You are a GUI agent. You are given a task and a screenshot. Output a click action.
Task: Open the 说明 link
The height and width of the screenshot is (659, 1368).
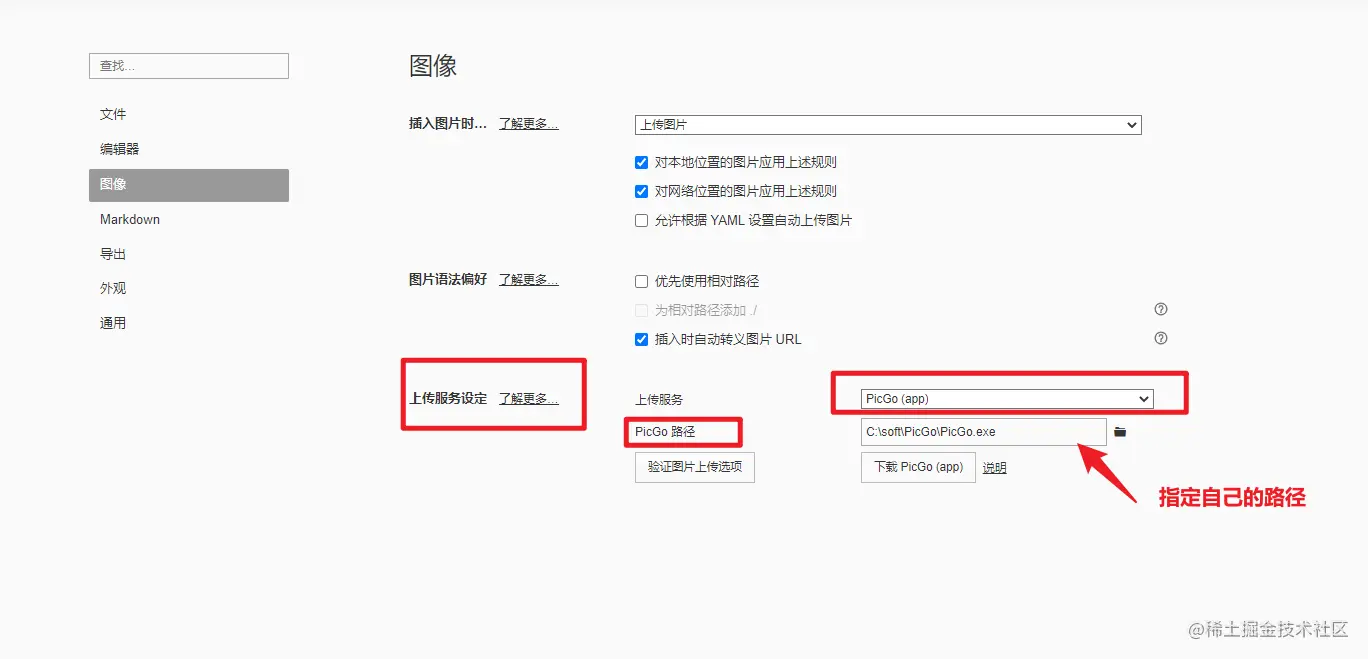pyautogui.click(x=994, y=468)
